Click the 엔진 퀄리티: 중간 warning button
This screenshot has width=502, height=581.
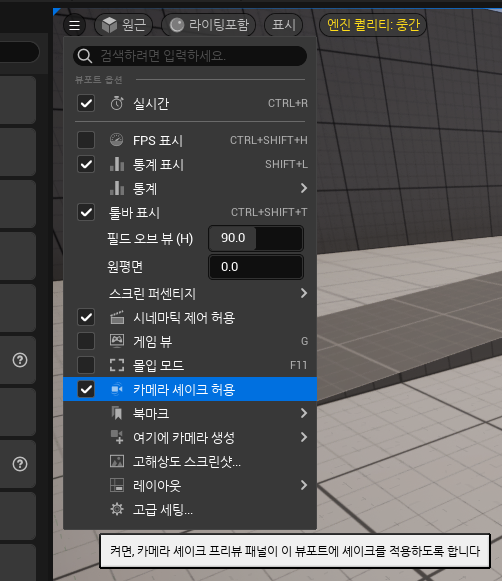373,25
